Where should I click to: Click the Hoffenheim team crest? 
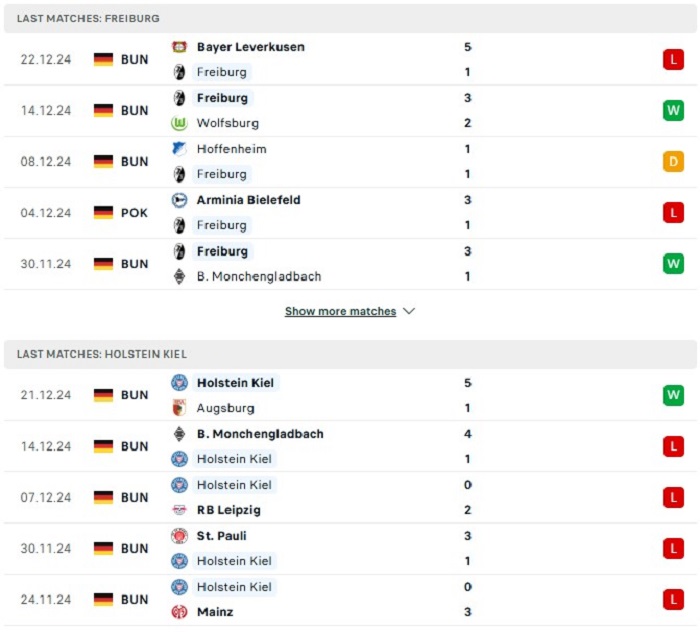pos(179,149)
